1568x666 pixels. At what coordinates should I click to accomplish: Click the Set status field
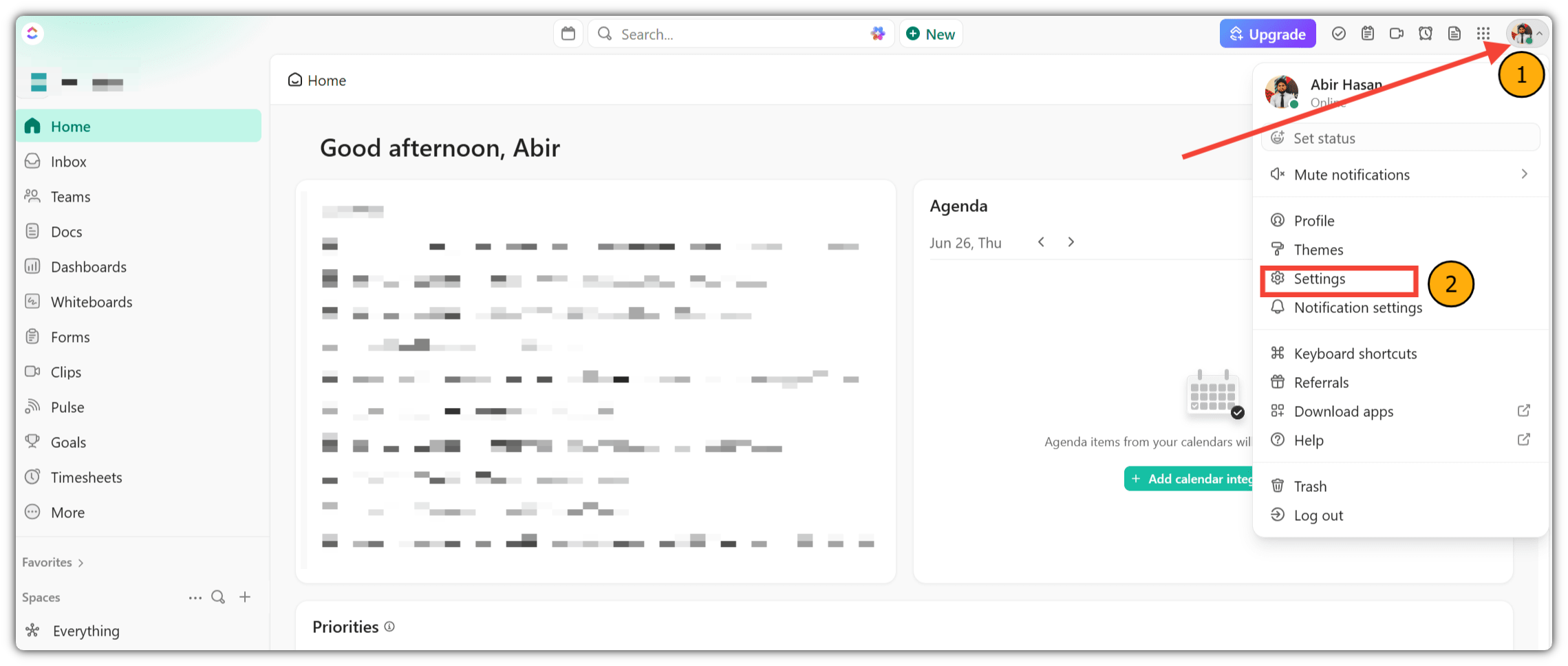click(1400, 138)
